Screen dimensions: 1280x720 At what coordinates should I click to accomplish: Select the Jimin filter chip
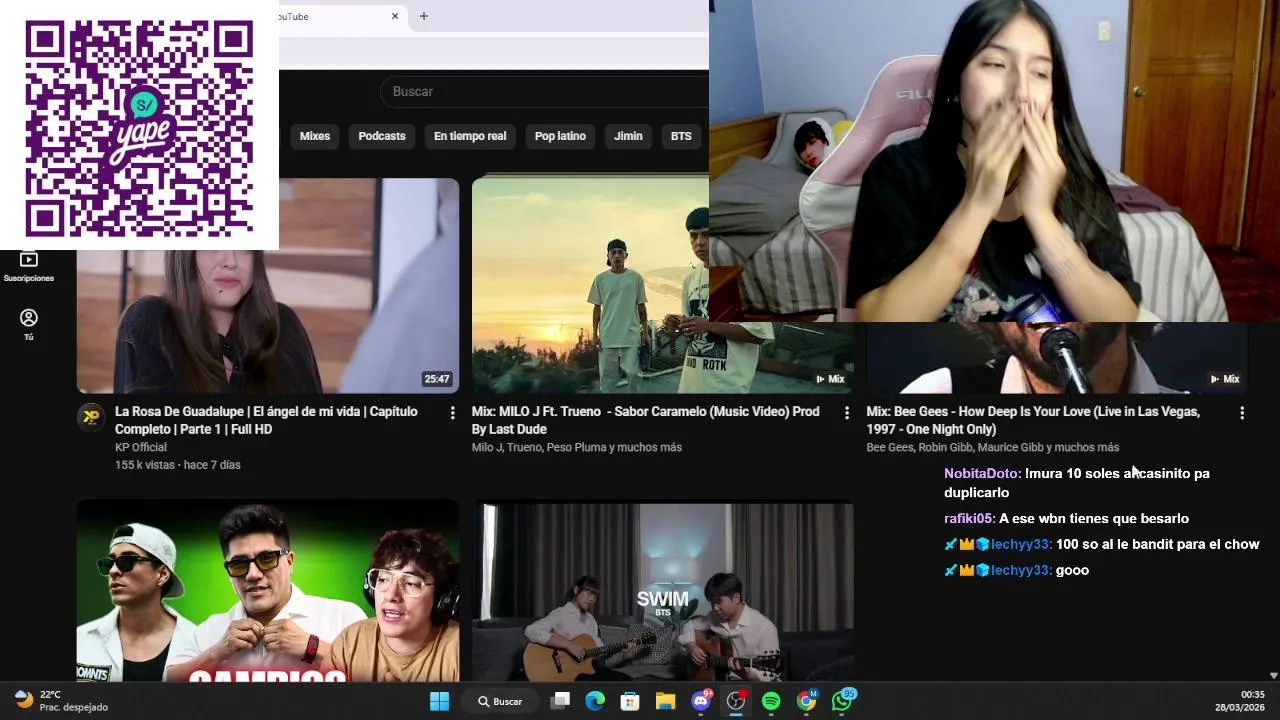click(628, 136)
